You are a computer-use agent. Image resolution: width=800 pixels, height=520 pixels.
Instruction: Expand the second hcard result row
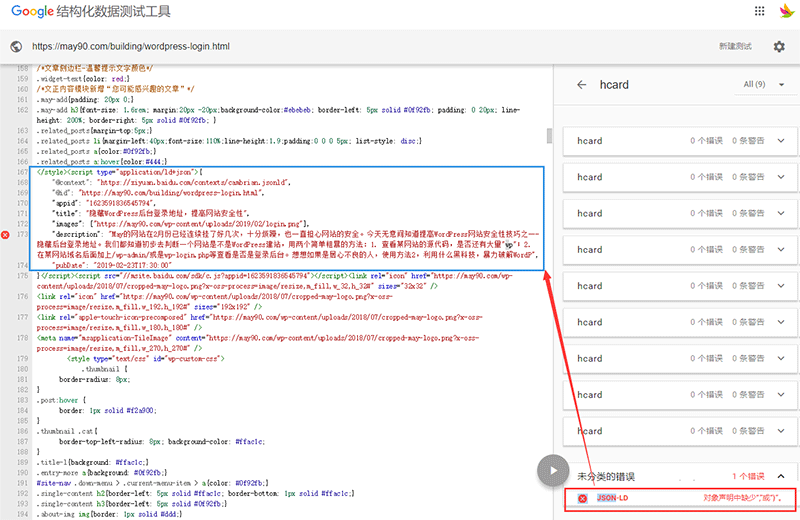[680, 177]
